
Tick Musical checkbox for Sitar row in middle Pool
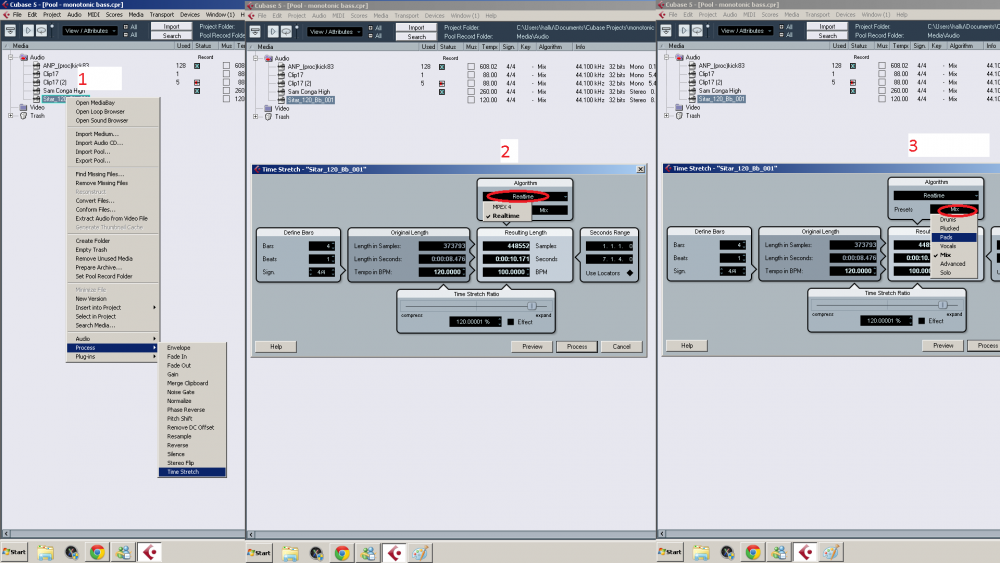pyautogui.click(x=471, y=100)
